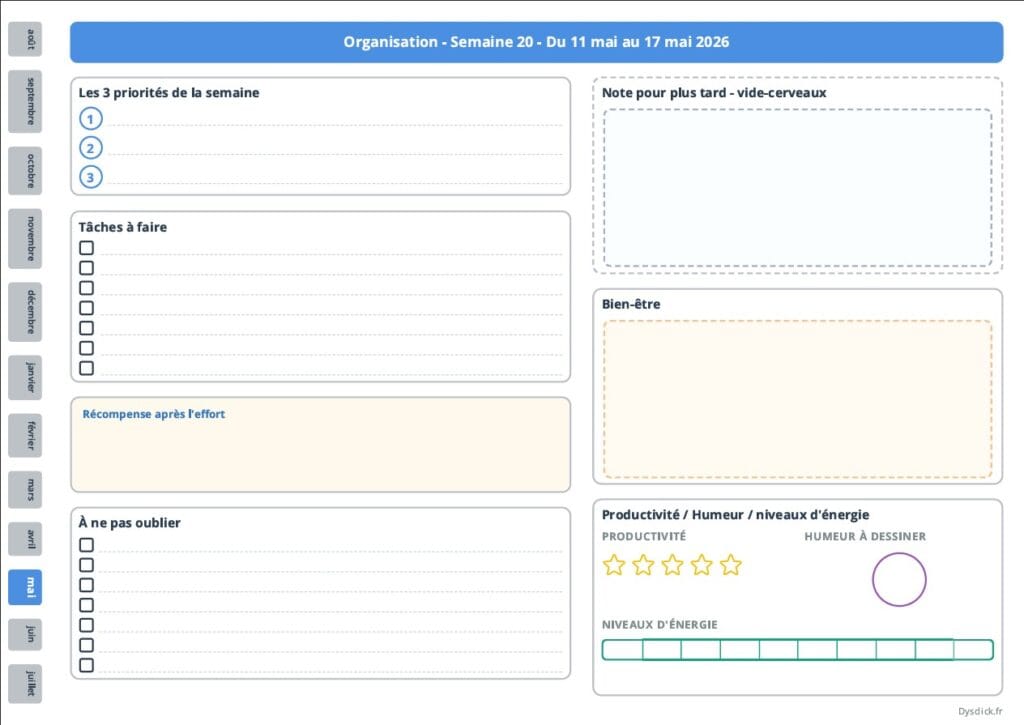
Task: Select priority number 3 circle
Action: tap(91, 177)
